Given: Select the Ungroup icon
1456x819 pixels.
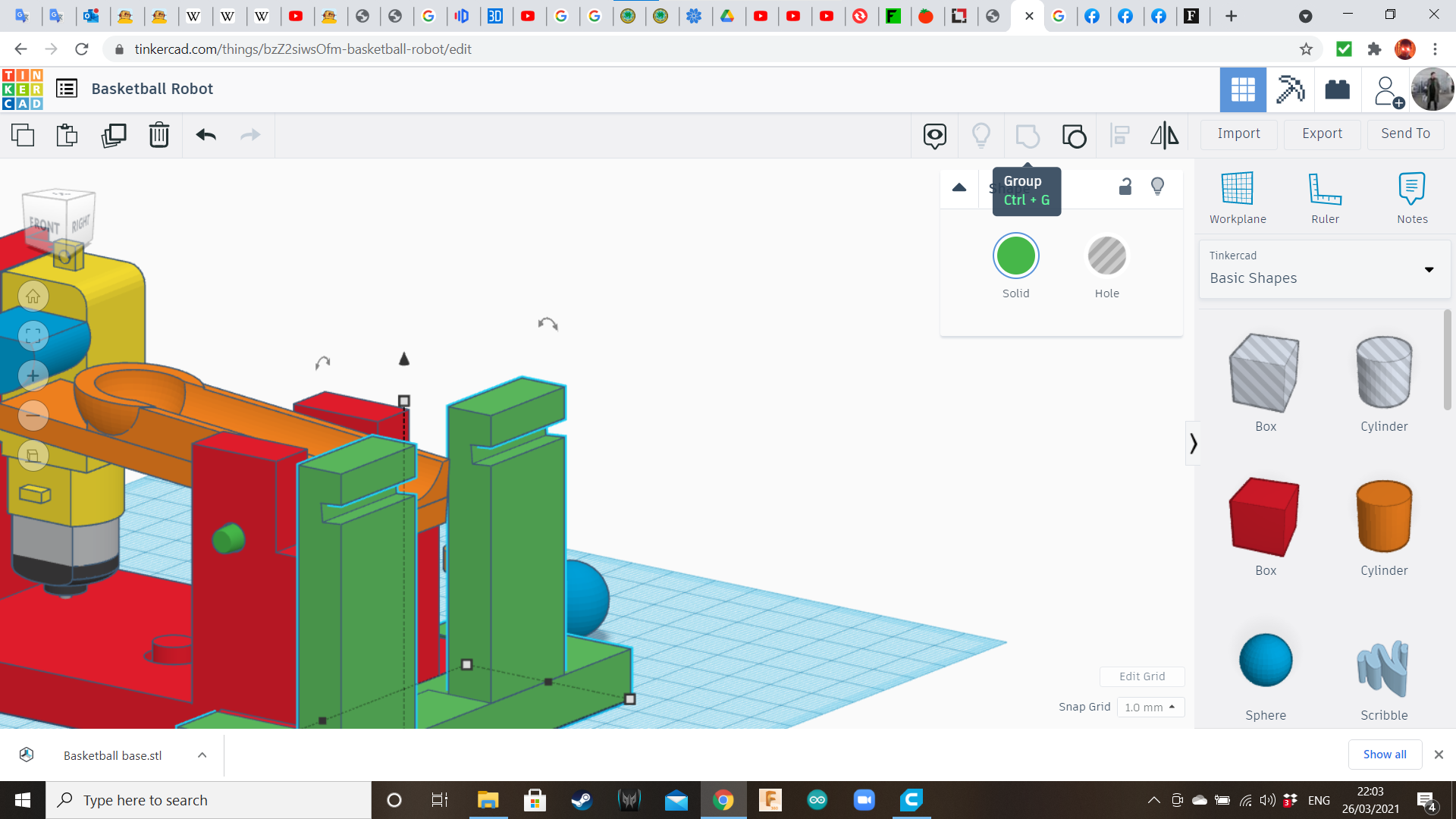Looking at the screenshot, I should pyautogui.click(x=1074, y=136).
